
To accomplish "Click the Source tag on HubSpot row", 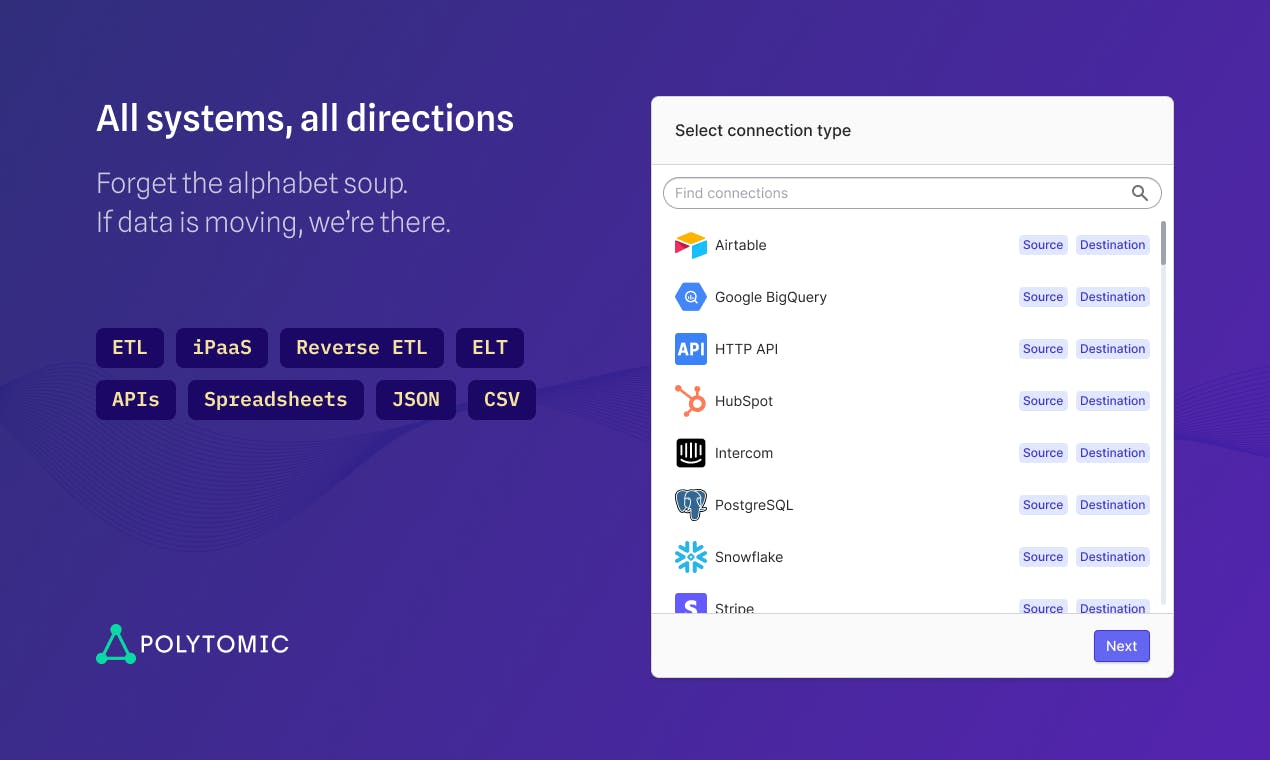I will pyautogui.click(x=1043, y=401).
